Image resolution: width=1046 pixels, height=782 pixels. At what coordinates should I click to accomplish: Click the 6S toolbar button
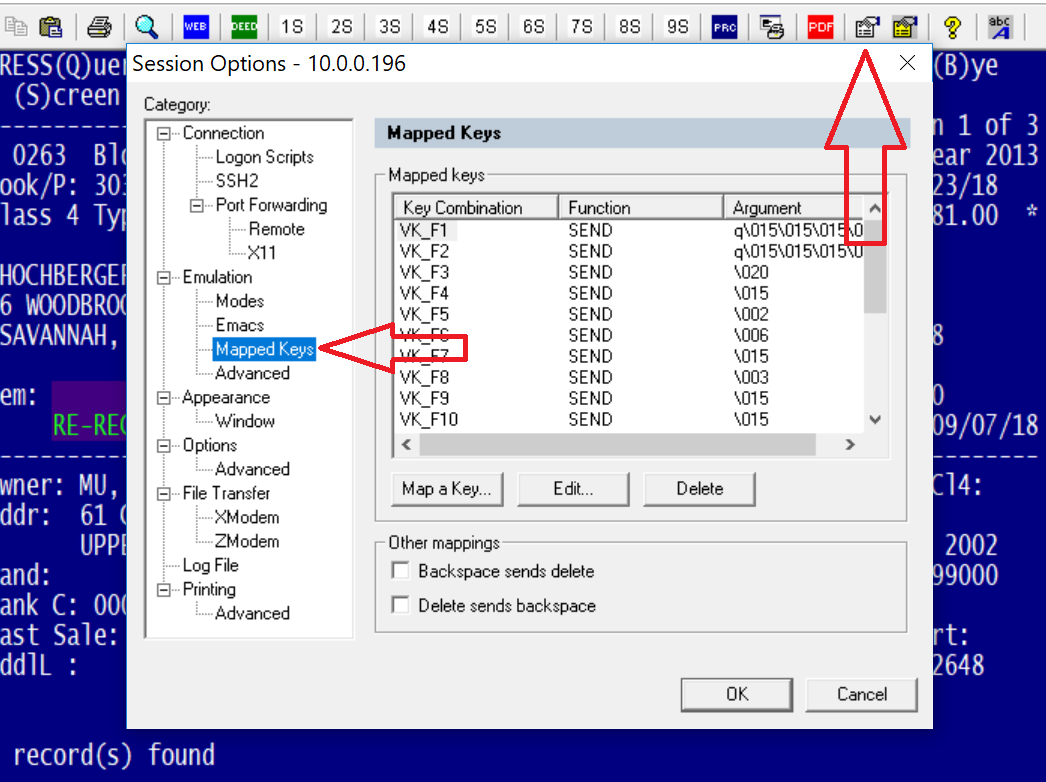tap(533, 27)
